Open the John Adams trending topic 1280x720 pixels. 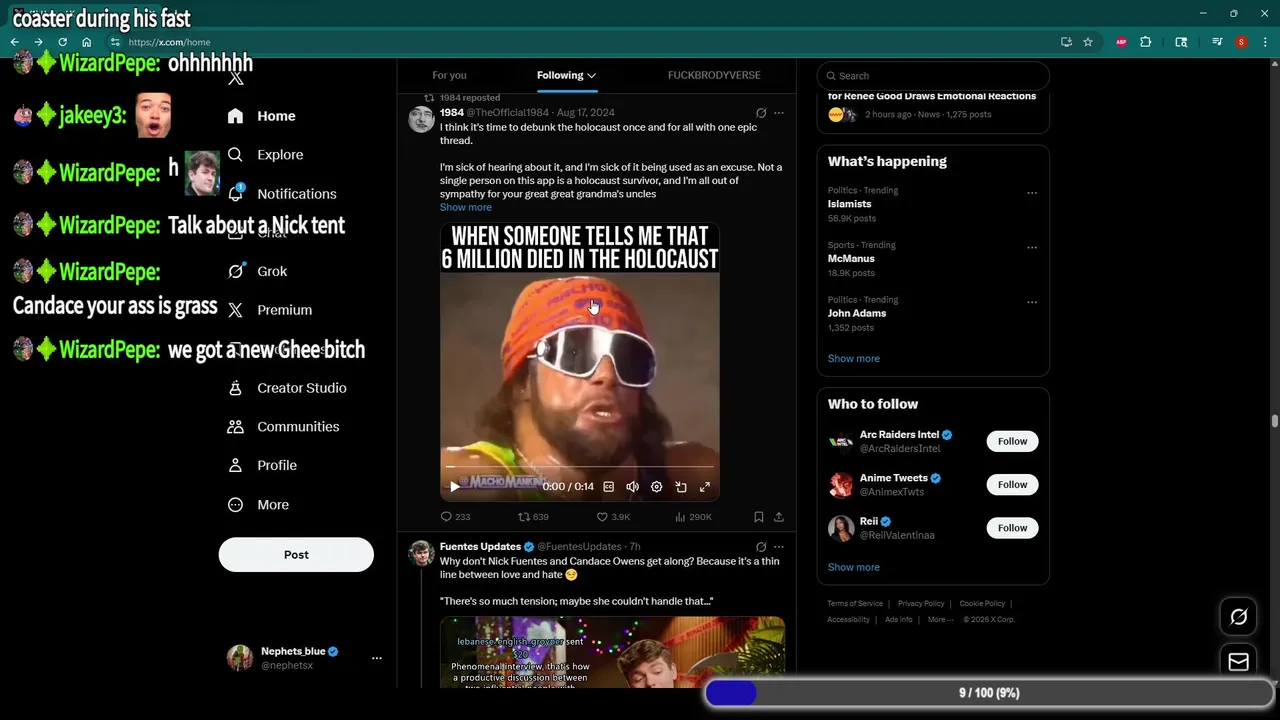(857, 313)
